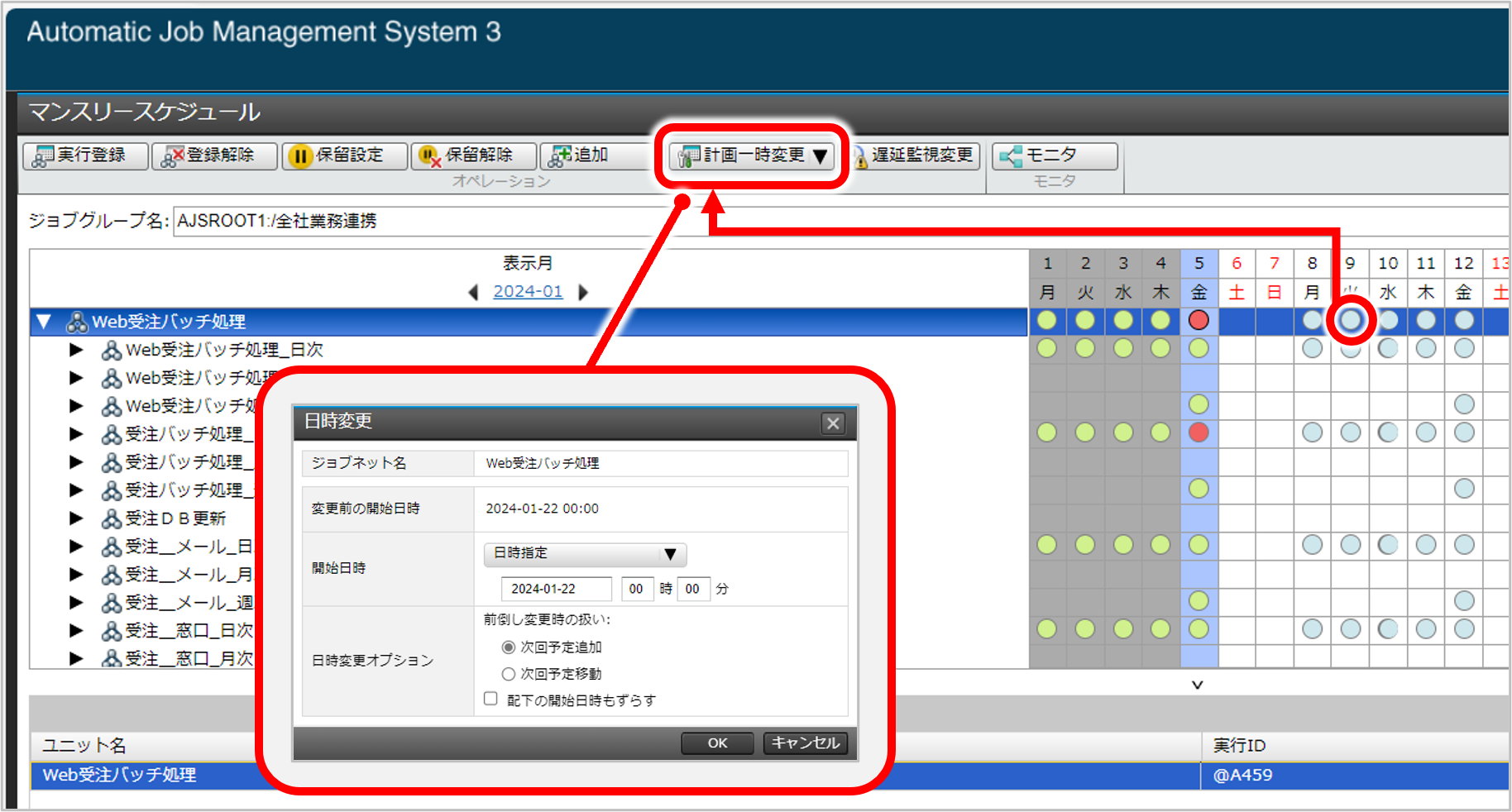The height and width of the screenshot is (812, 1512).
Task: Expand the 受注__メール_週 tree node
Action: pyautogui.click(x=76, y=603)
